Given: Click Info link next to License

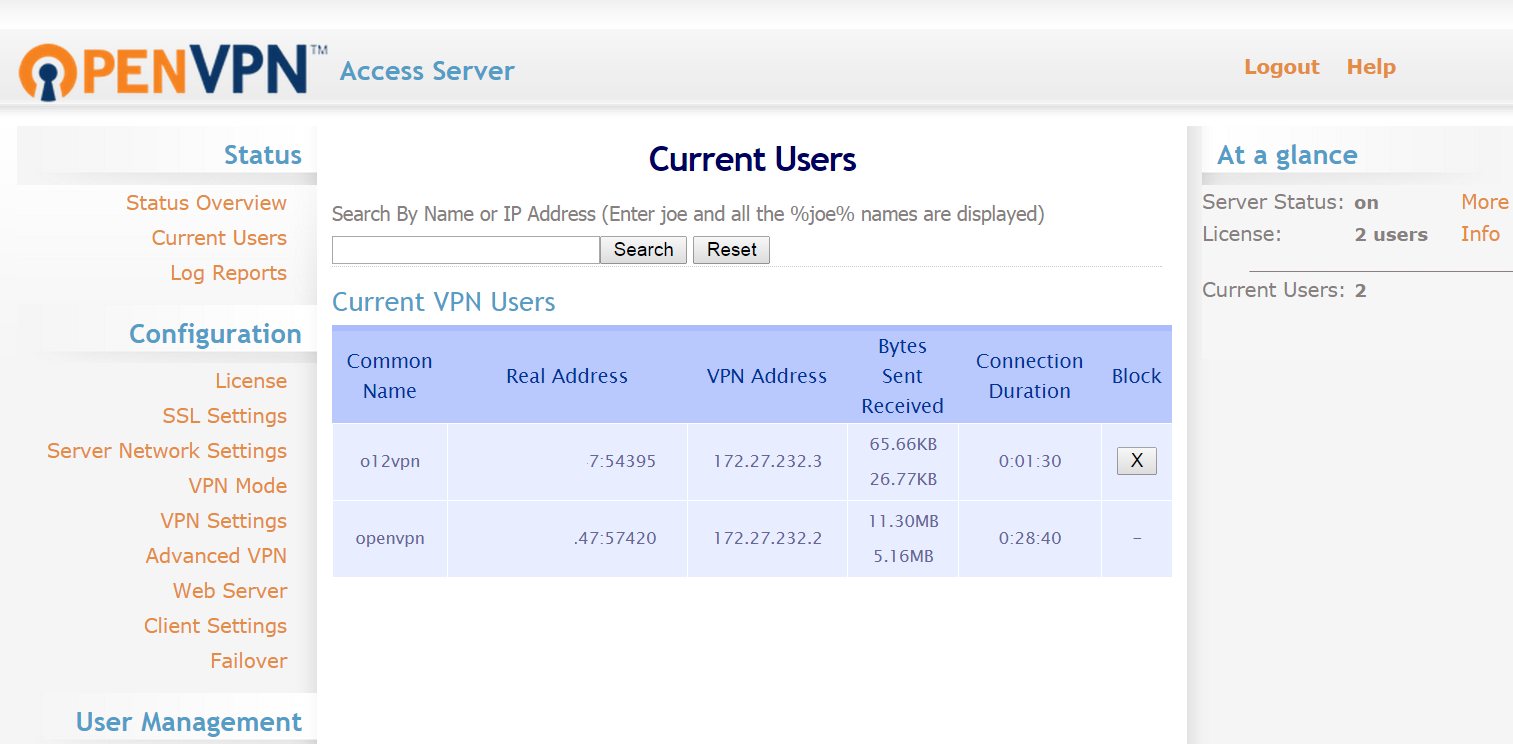Looking at the screenshot, I should pos(1480,234).
